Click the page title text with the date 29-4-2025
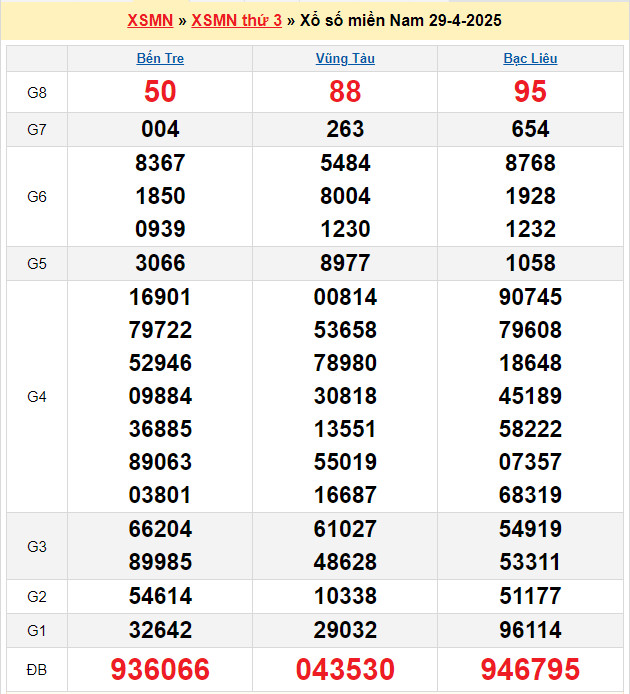The width and height of the screenshot is (630, 694). point(401,20)
